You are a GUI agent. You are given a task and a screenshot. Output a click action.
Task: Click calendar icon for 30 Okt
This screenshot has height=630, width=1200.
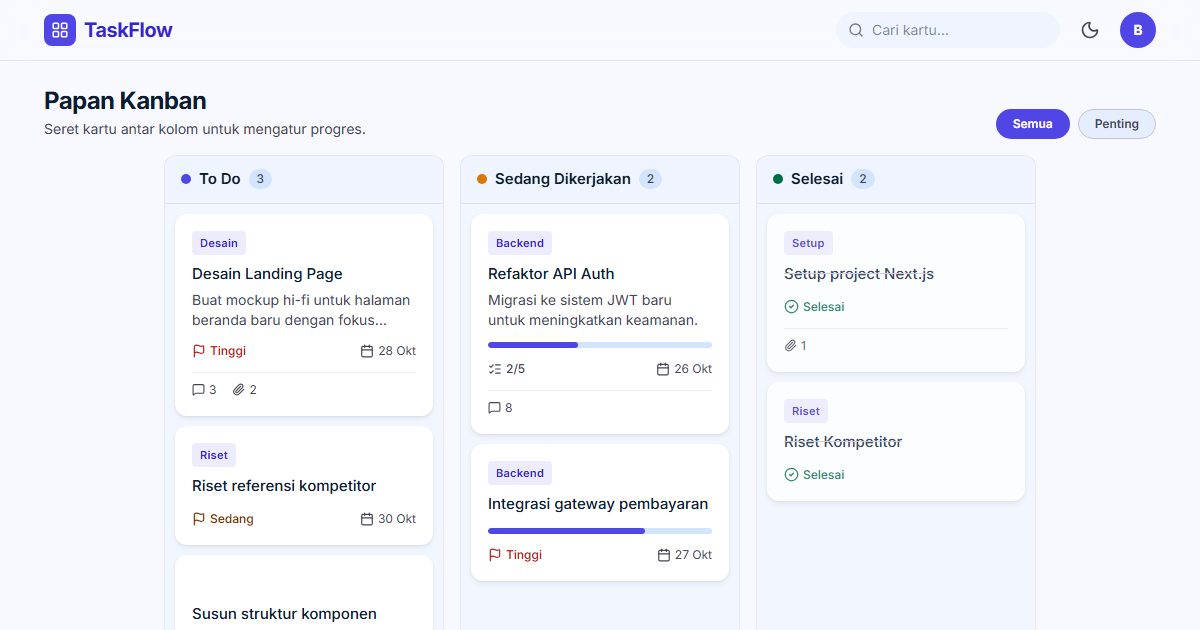tap(367, 519)
